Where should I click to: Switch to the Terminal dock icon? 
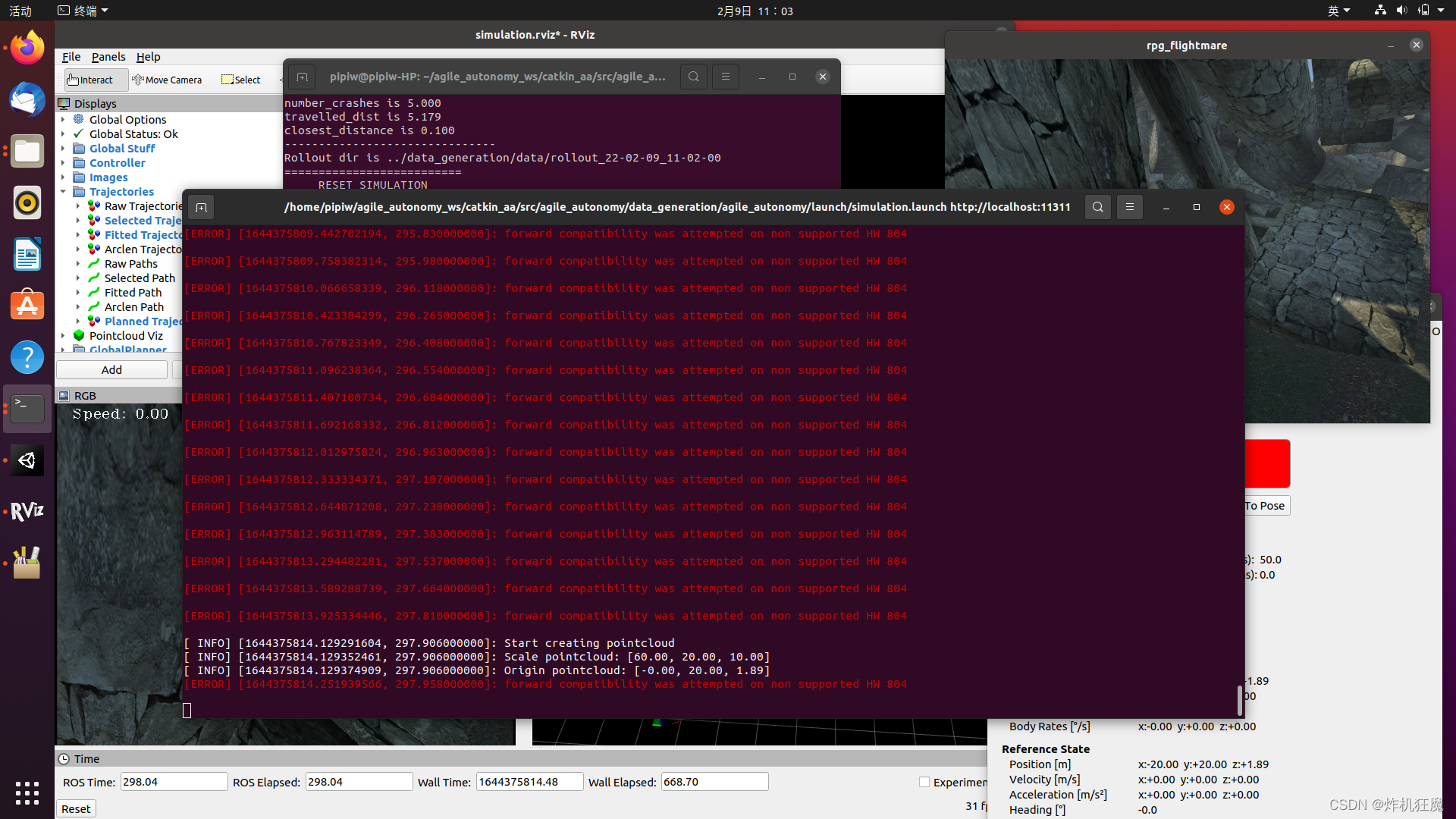pyautogui.click(x=27, y=409)
